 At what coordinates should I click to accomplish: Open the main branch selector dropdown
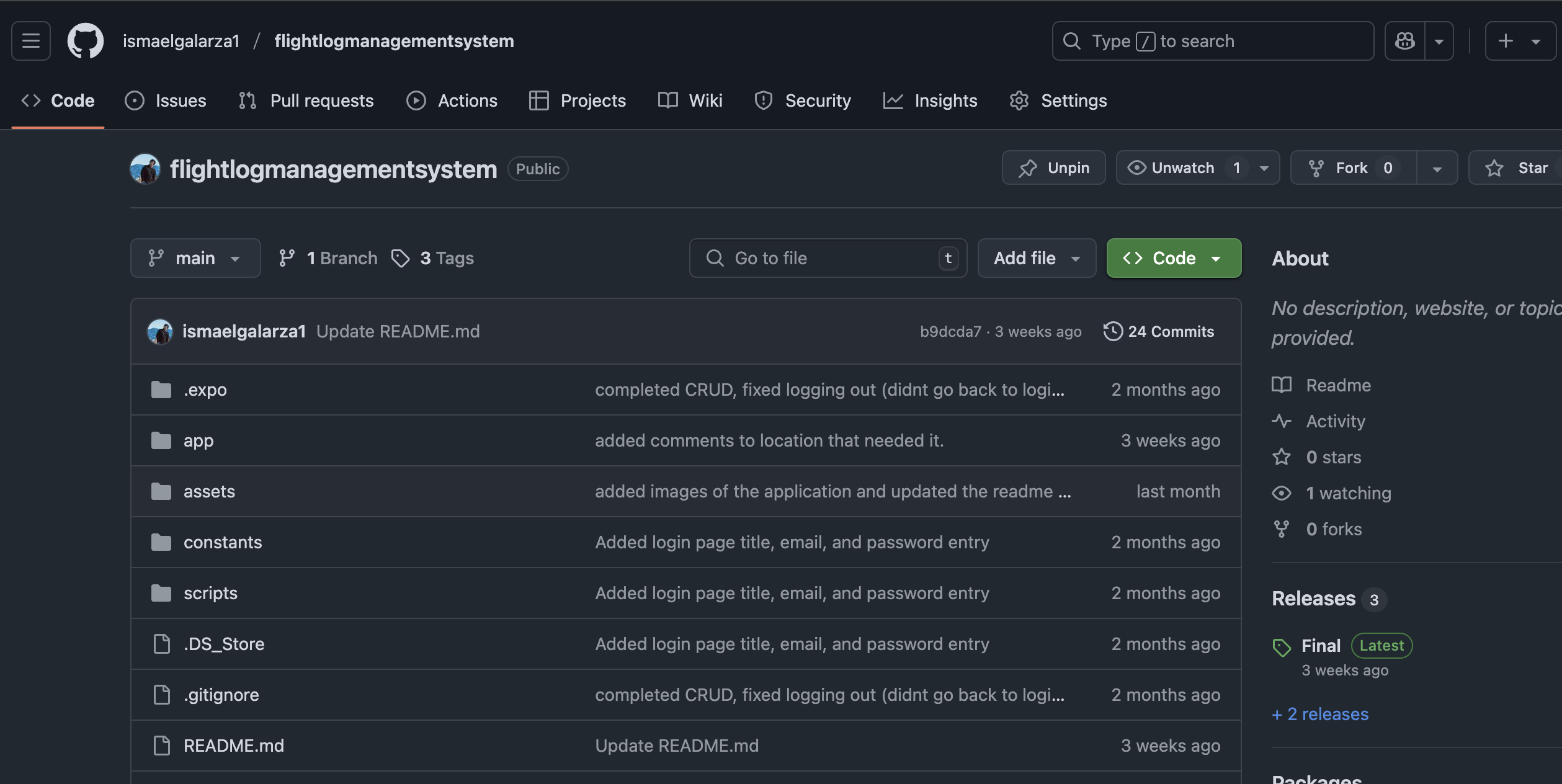coord(195,258)
